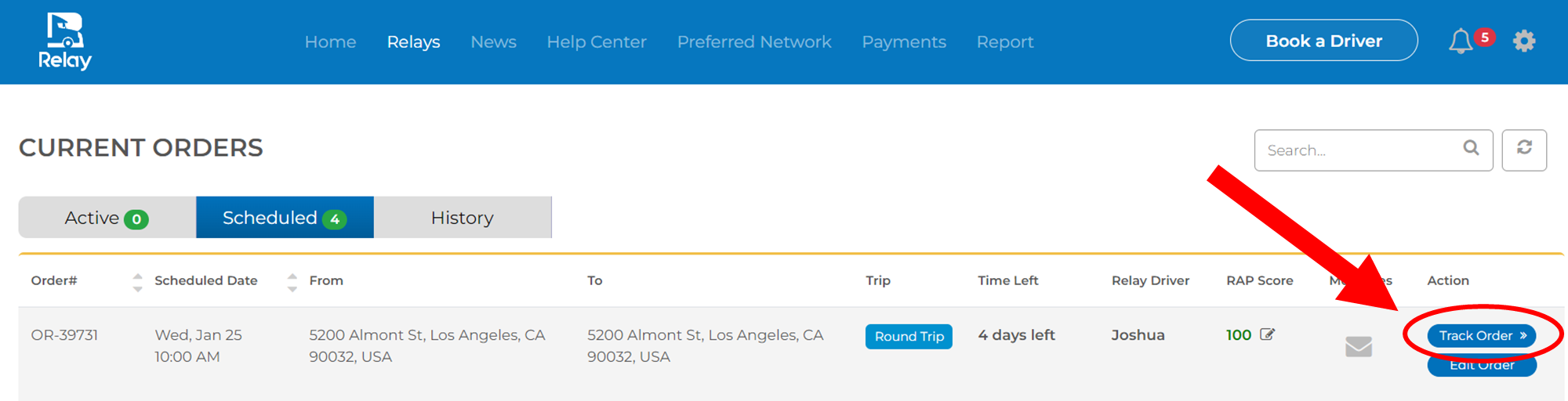Viewport: 1568px width, 401px height.
Task: Edit the RAP Score with pencil icon
Action: 1267,334
